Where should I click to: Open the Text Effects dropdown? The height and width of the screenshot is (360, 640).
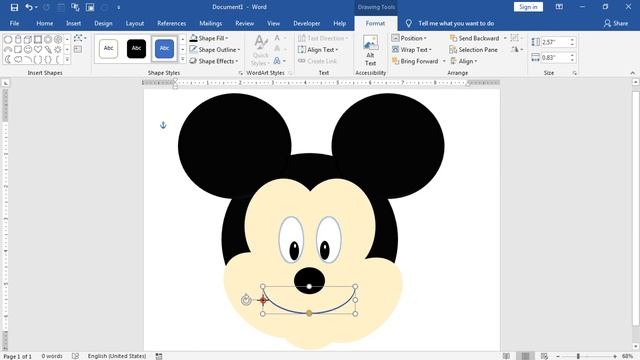[x=279, y=61]
